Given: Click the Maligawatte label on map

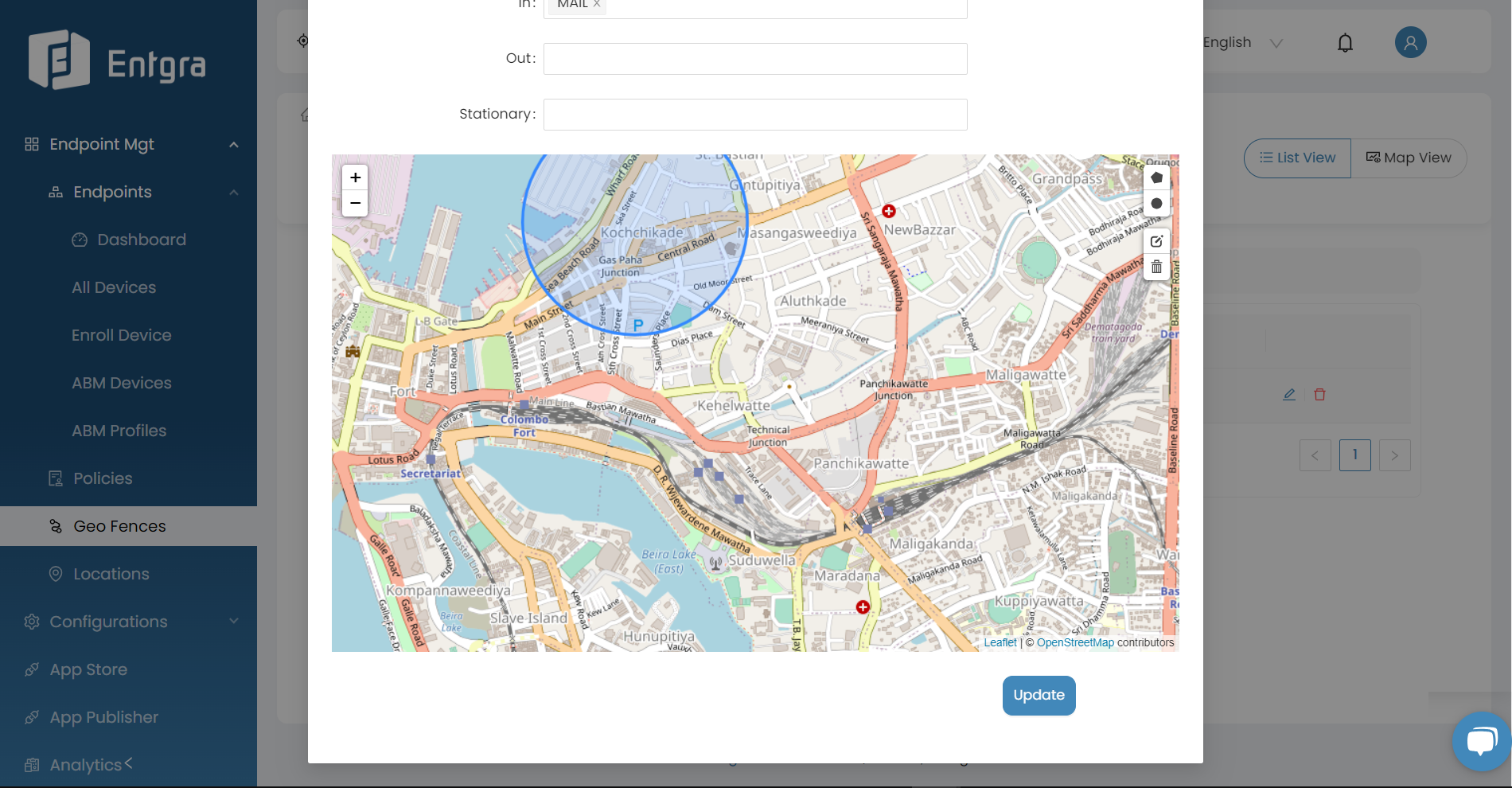Looking at the screenshot, I should click(1026, 375).
